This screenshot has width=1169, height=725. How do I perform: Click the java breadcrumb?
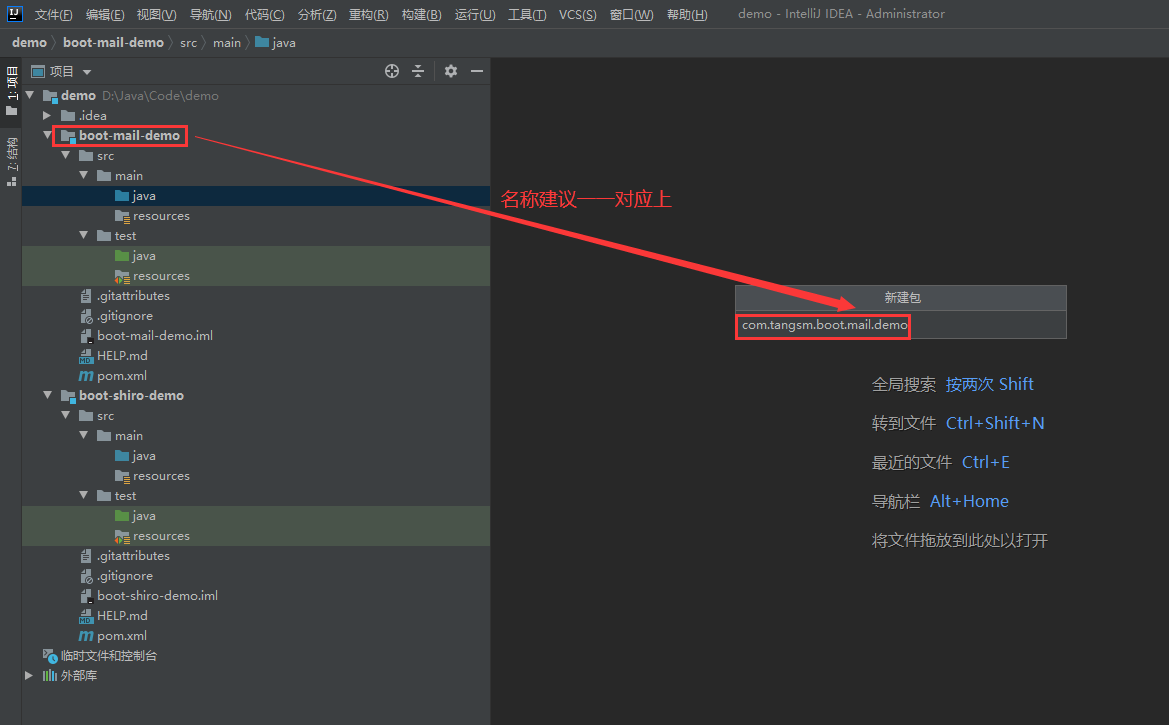275,43
